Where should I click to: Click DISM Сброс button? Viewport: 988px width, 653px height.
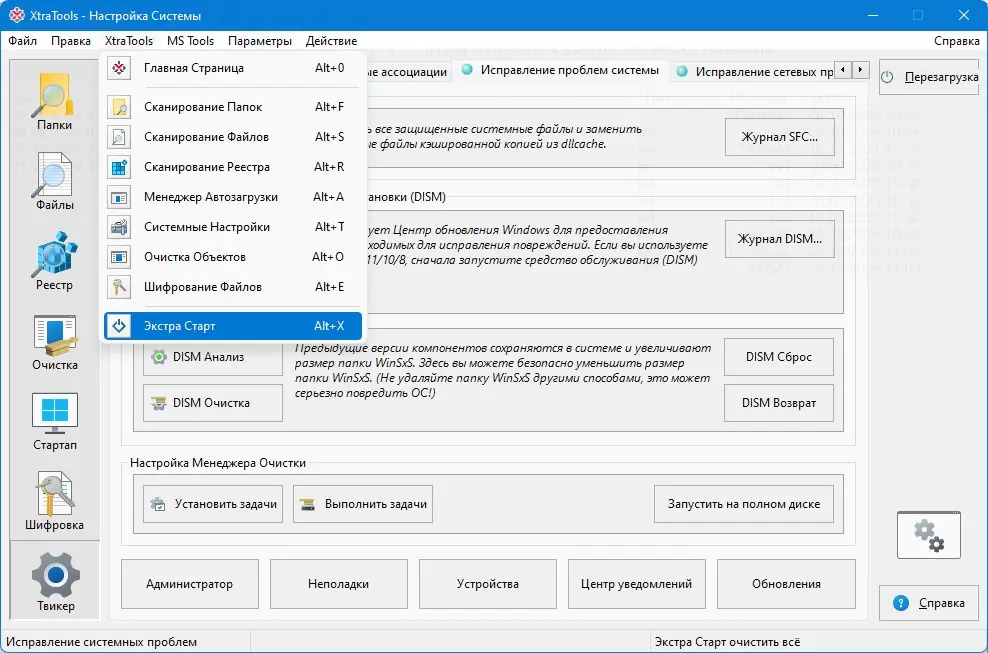[779, 357]
